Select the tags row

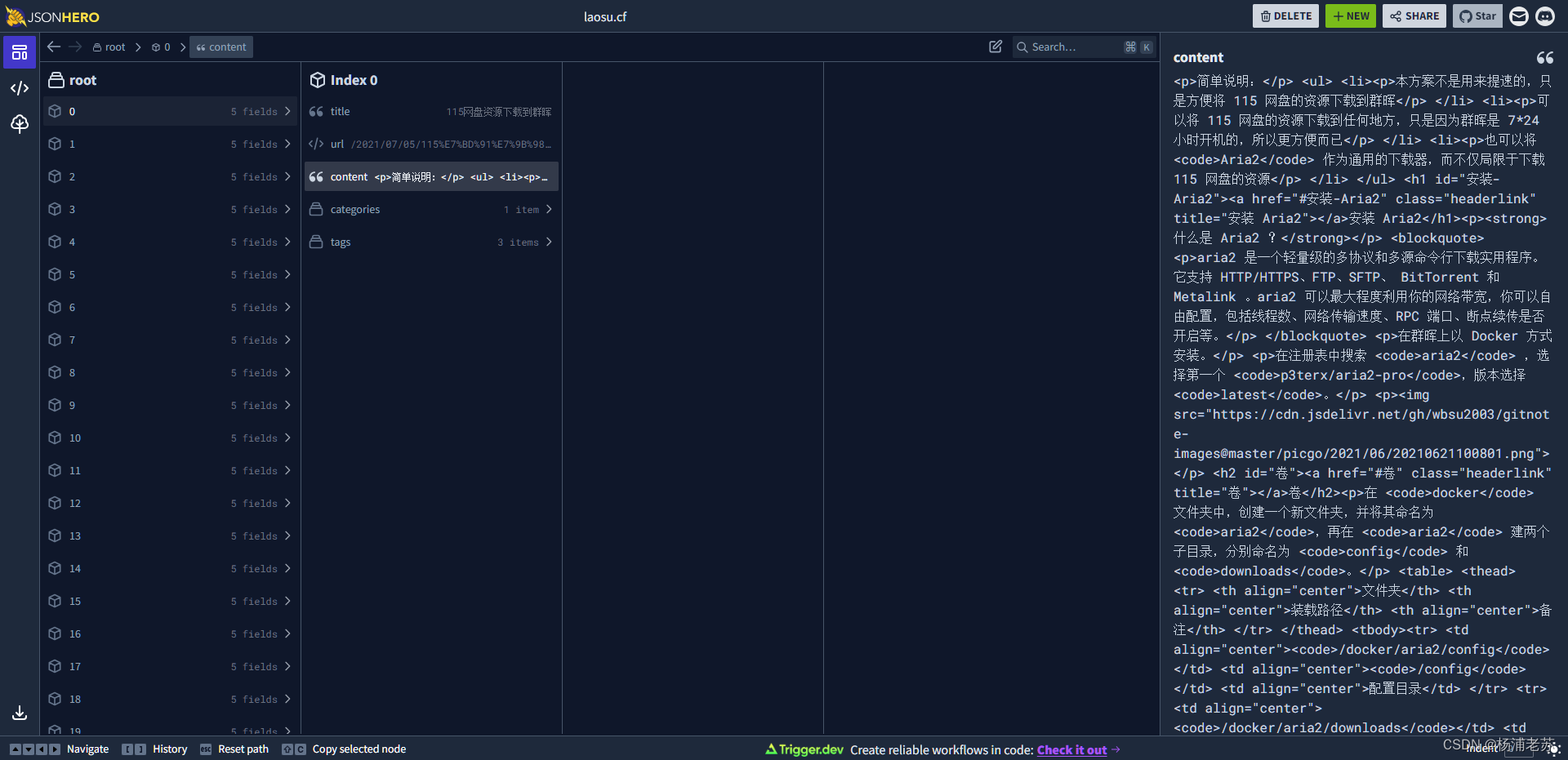431,242
